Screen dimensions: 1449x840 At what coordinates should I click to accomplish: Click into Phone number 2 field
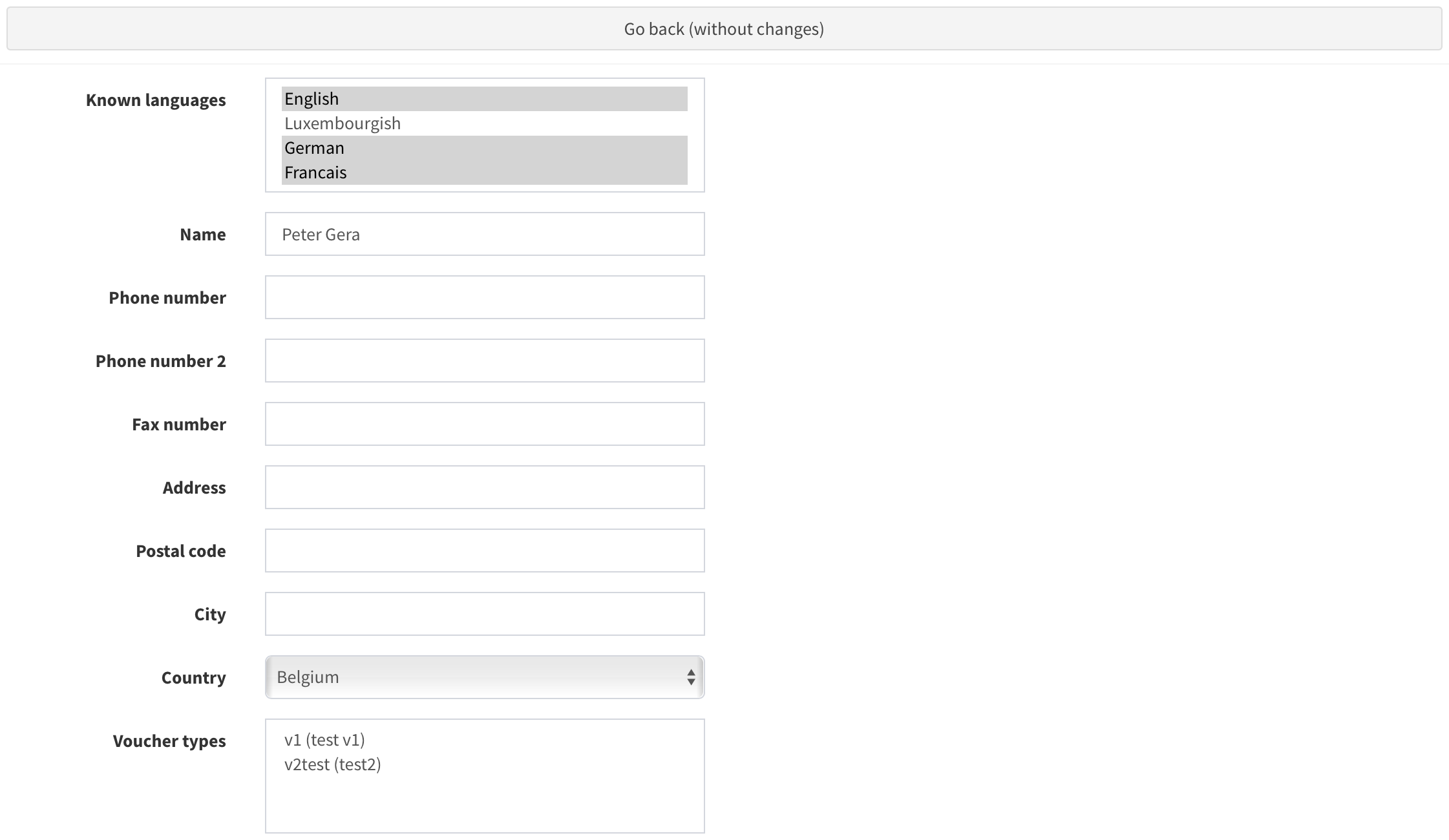[484, 361]
